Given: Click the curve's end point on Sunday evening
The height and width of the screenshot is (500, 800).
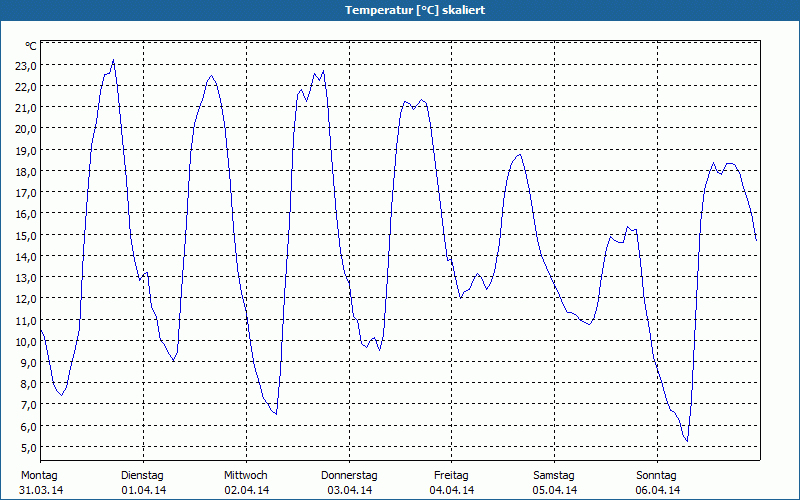Looking at the screenshot, I should (756, 240).
